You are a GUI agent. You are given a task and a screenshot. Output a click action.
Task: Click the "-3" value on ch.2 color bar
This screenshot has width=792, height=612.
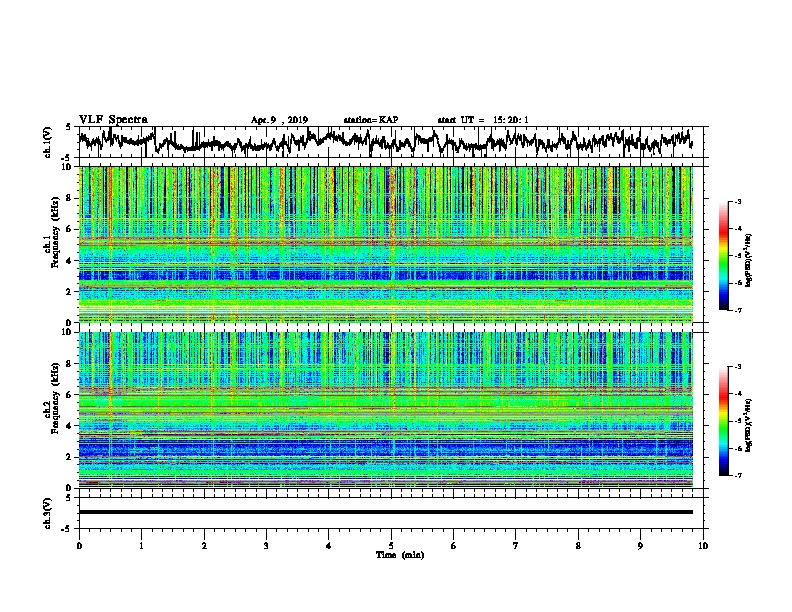click(738, 367)
